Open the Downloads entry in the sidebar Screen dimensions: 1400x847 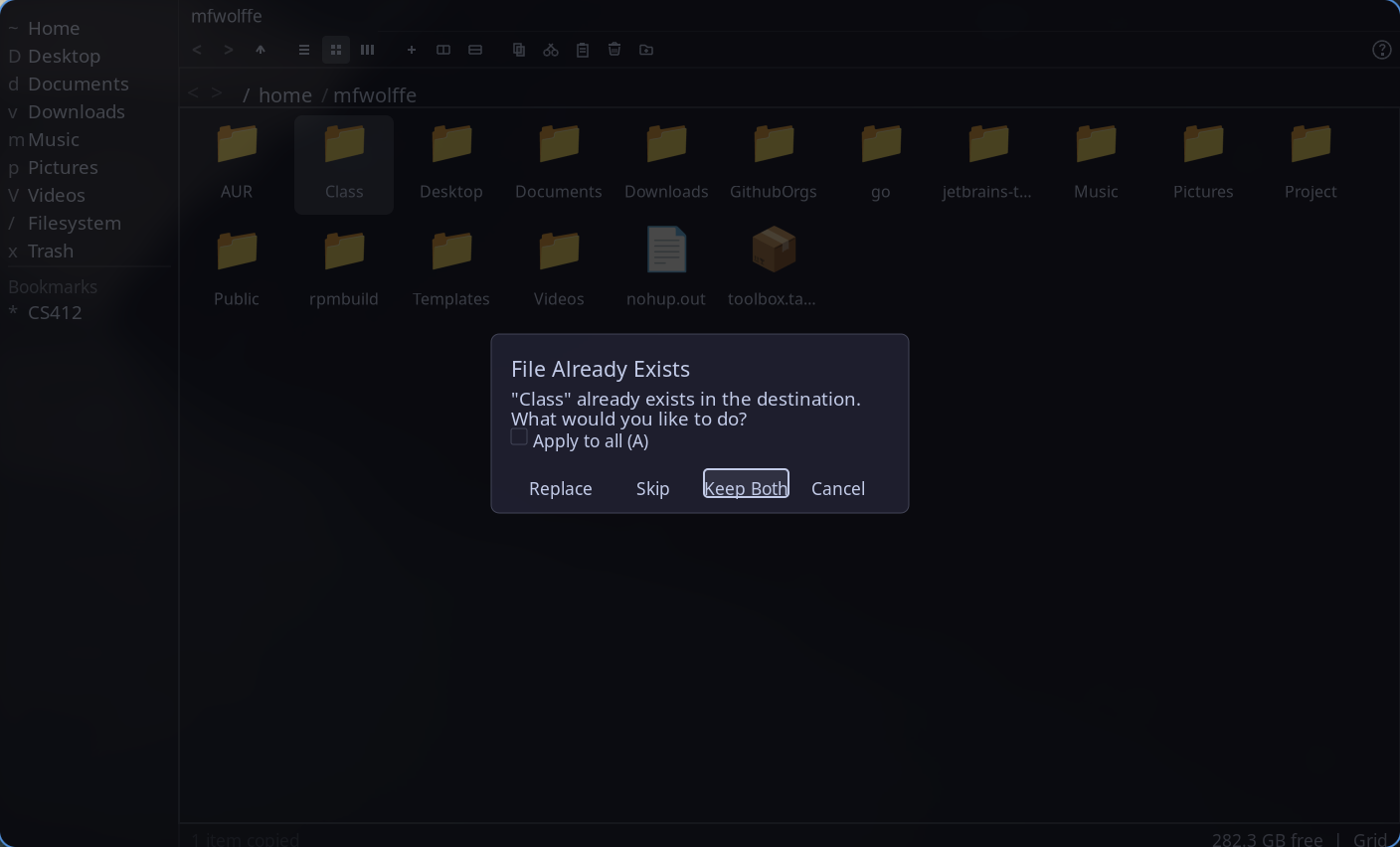click(77, 111)
